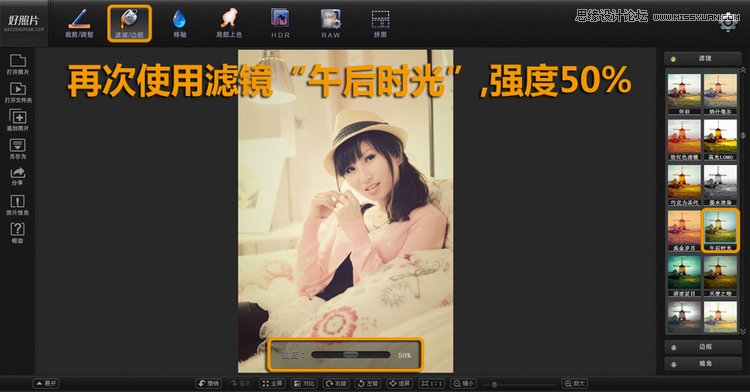
Task: Apply the 巧克力 filter thumbnail
Action: [x=684, y=185]
